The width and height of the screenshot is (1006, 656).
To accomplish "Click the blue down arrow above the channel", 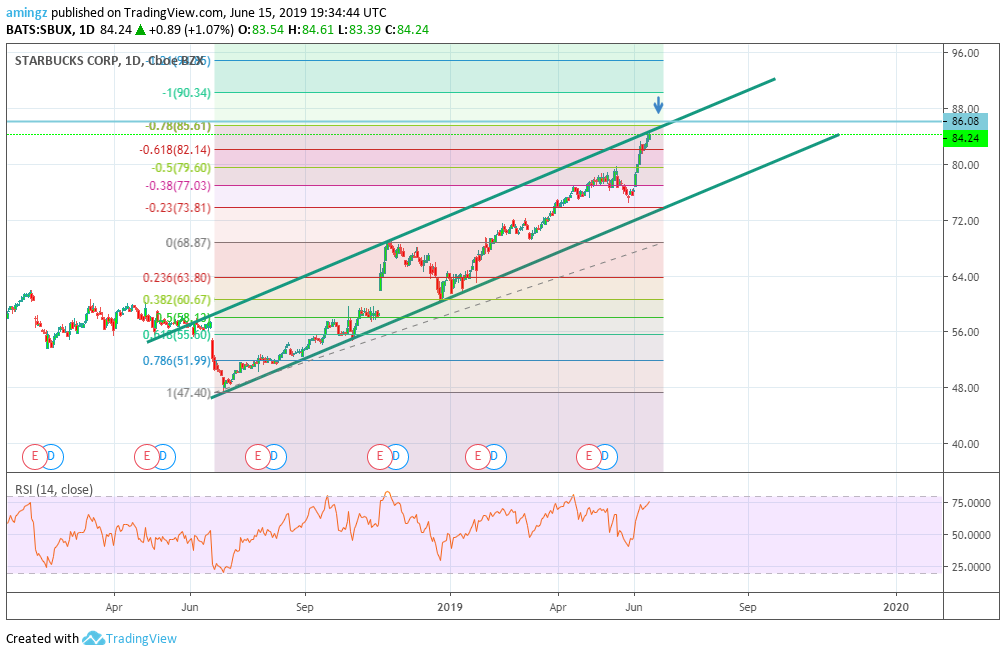I will point(658,105).
